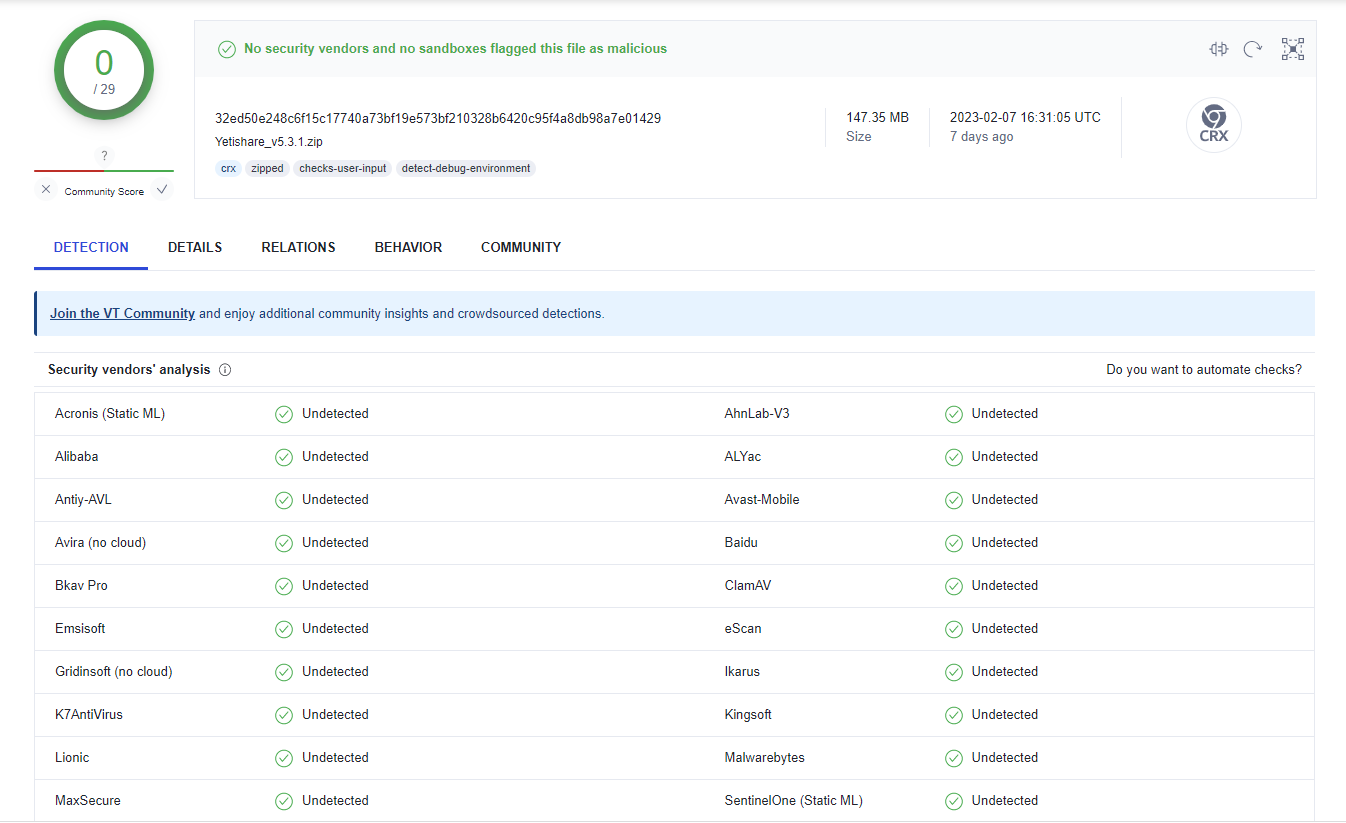The image size is (1346, 823).
Task: Click Do you want to automate checks
Action: click(x=1204, y=370)
